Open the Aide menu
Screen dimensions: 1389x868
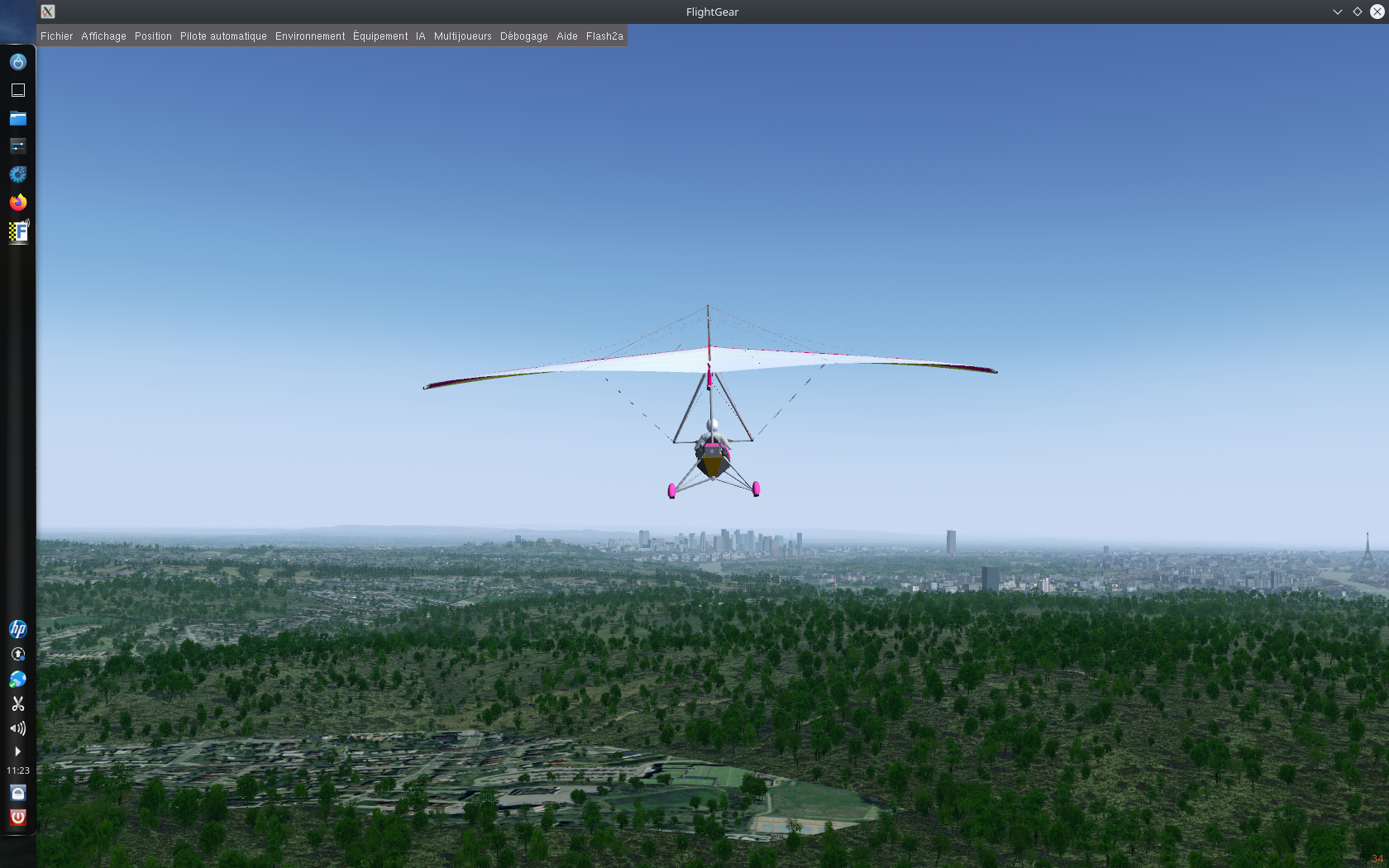(x=567, y=36)
